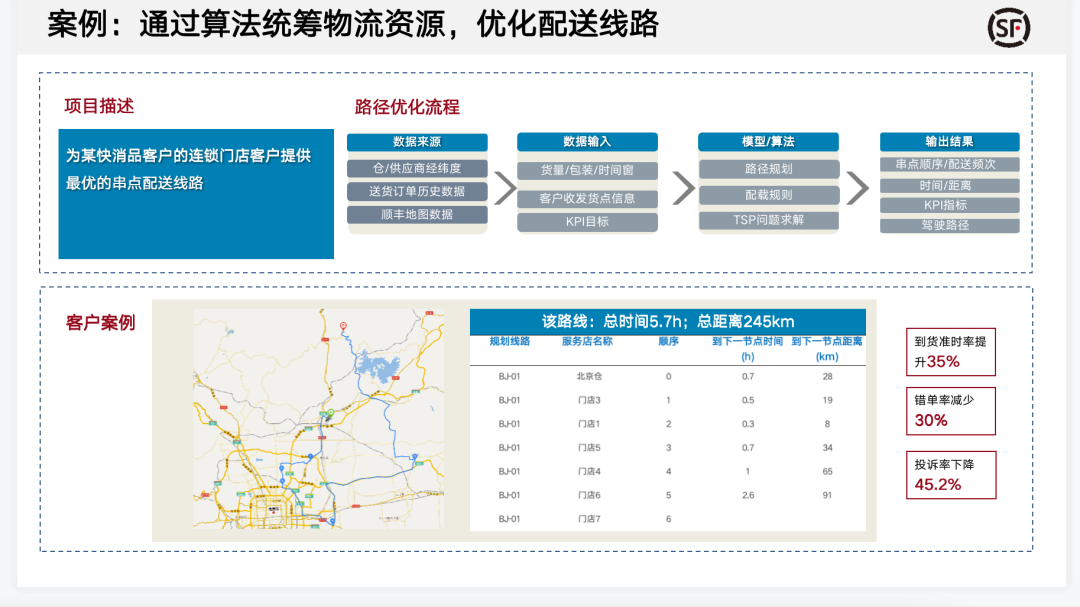The width and height of the screenshot is (1080, 607).
Task: Click the 门店5 table cell
Action: tap(589, 448)
